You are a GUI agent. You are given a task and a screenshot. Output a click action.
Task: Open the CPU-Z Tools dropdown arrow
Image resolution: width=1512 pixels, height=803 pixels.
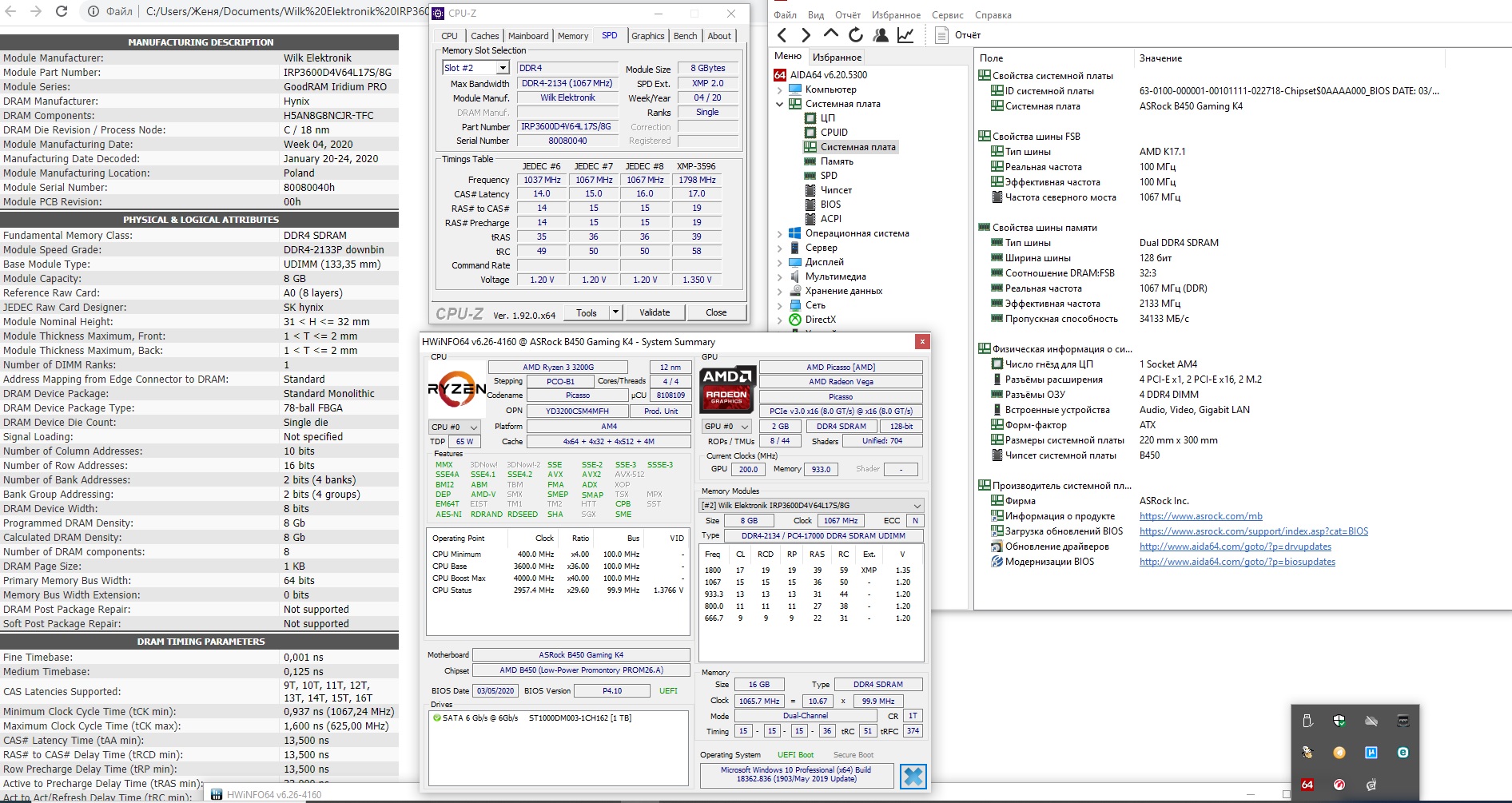615,312
